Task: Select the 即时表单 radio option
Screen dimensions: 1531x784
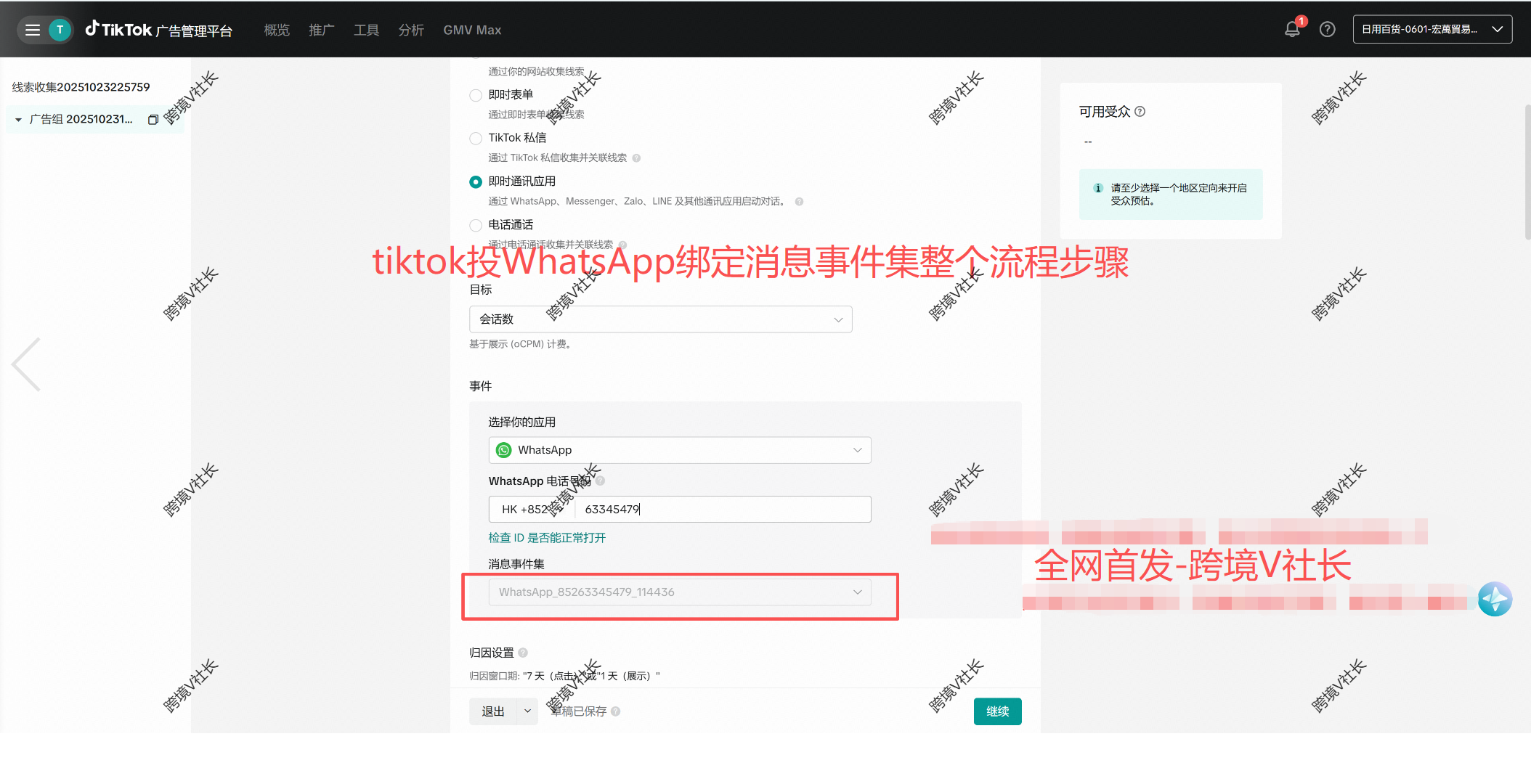Action: [x=476, y=95]
